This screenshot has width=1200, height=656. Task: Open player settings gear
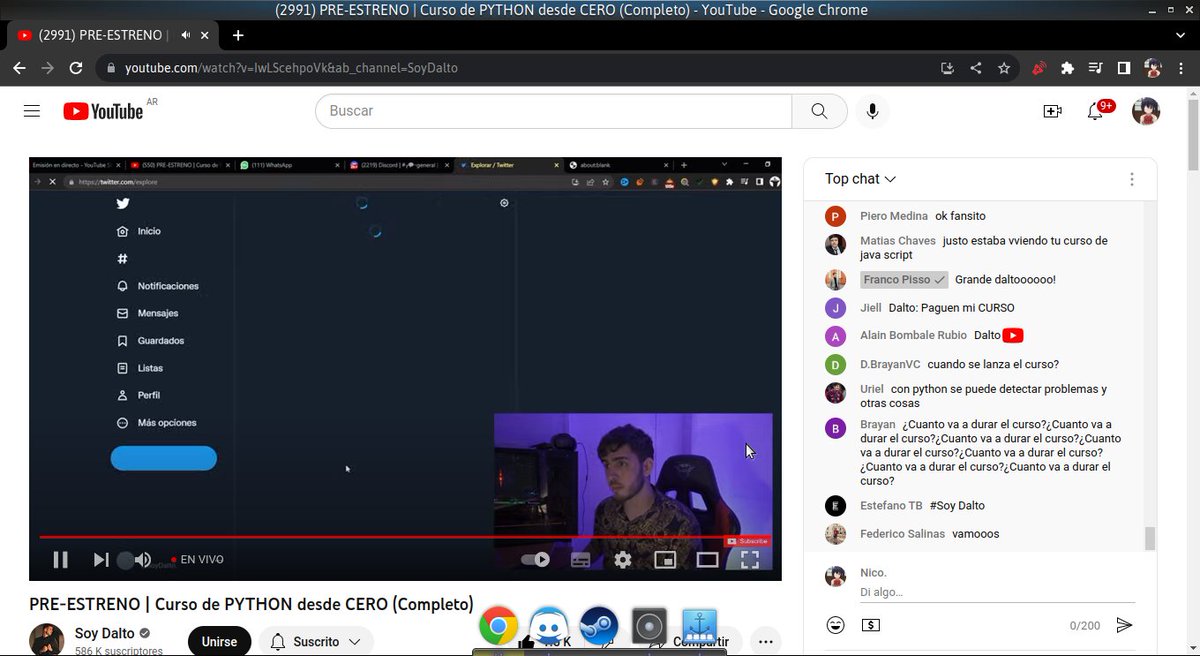coord(623,560)
